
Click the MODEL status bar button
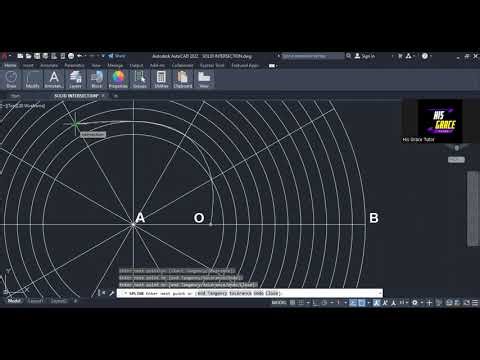[x=279, y=303]
